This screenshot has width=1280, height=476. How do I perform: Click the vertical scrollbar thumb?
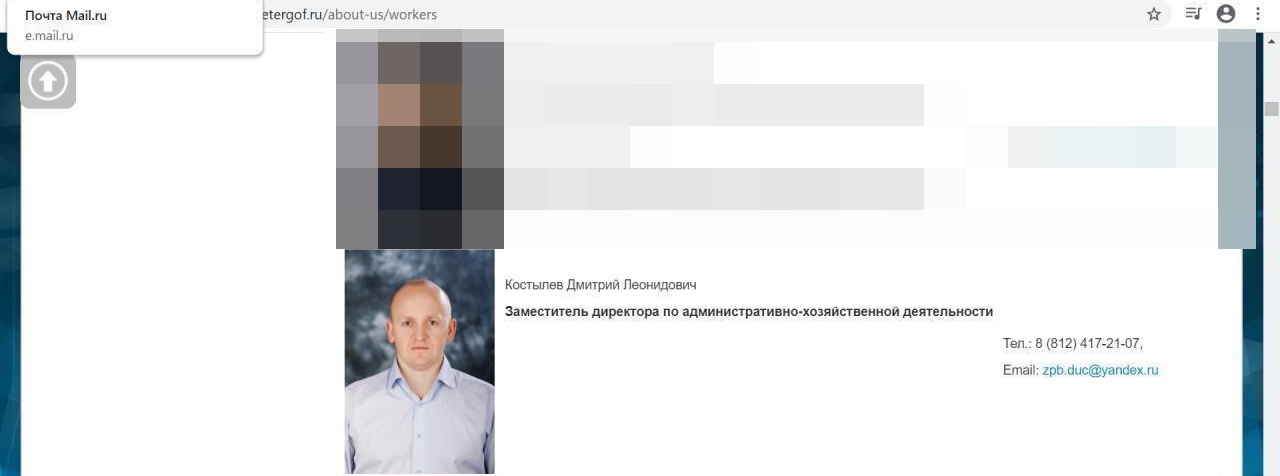[x=1272, y=108]
